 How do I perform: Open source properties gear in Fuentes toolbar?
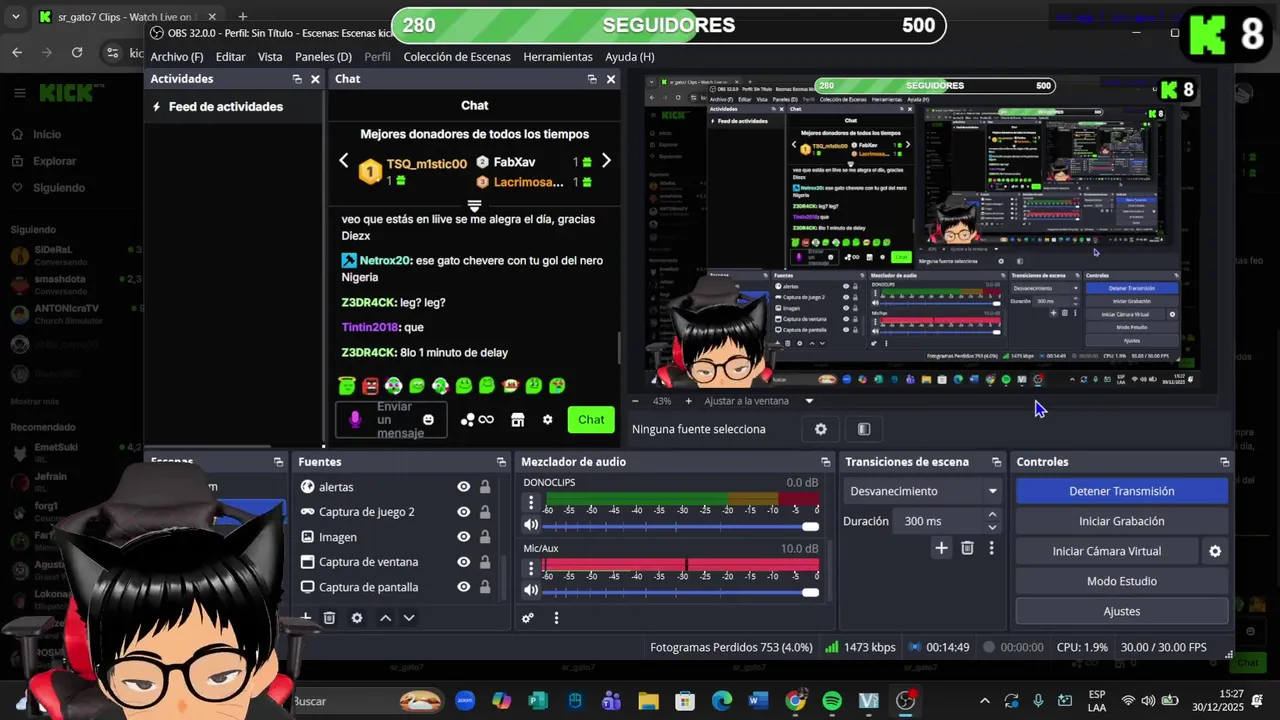tap(357, 618)
